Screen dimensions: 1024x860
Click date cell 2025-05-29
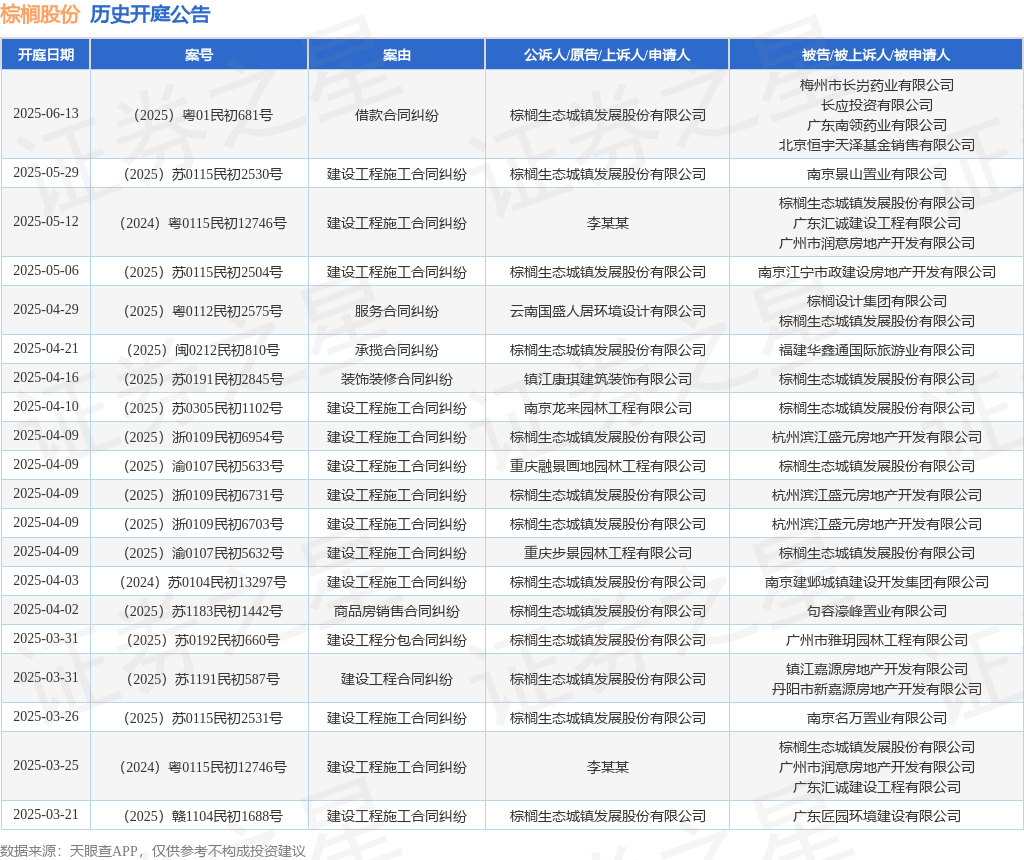(x=46, y=172)
